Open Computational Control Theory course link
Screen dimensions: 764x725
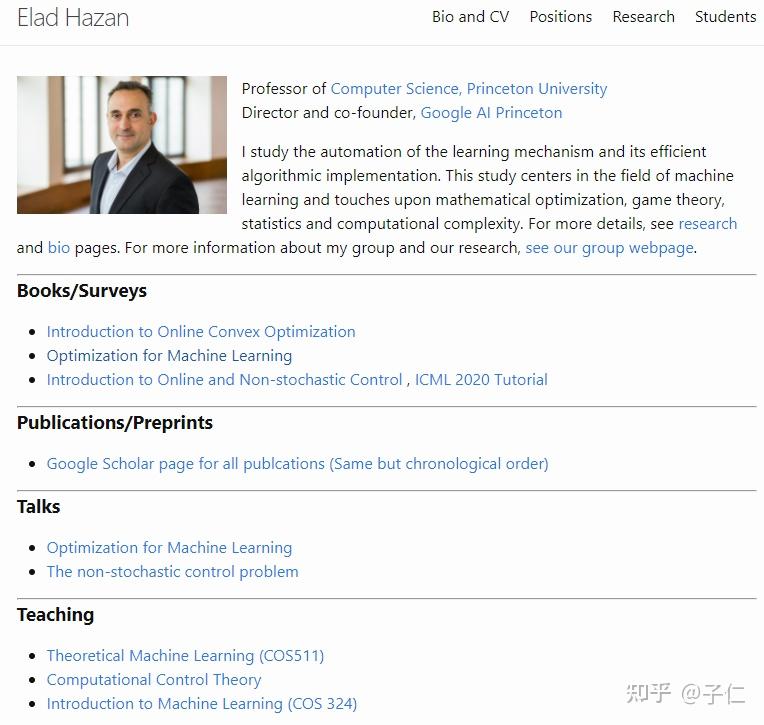pyautogui.click(x=154, y=680)
